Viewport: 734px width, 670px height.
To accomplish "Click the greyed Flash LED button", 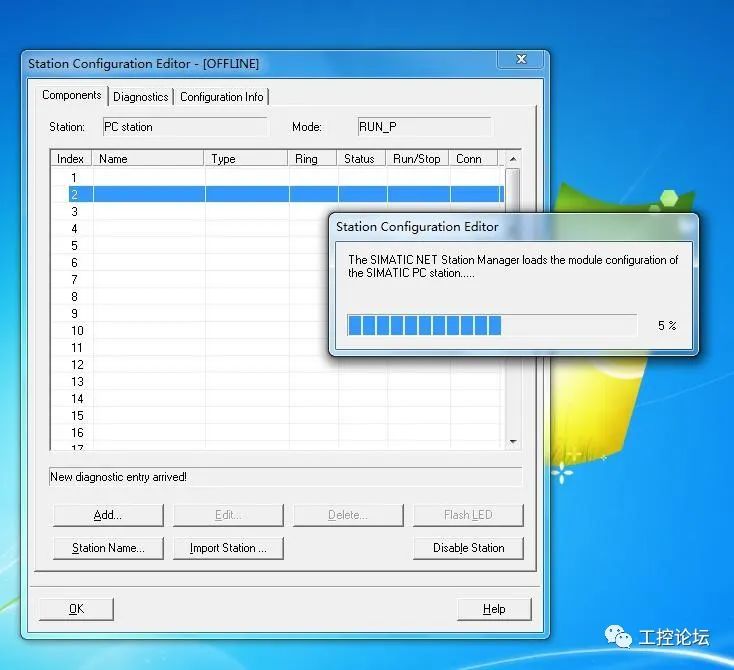I will [x=468, y=515].
